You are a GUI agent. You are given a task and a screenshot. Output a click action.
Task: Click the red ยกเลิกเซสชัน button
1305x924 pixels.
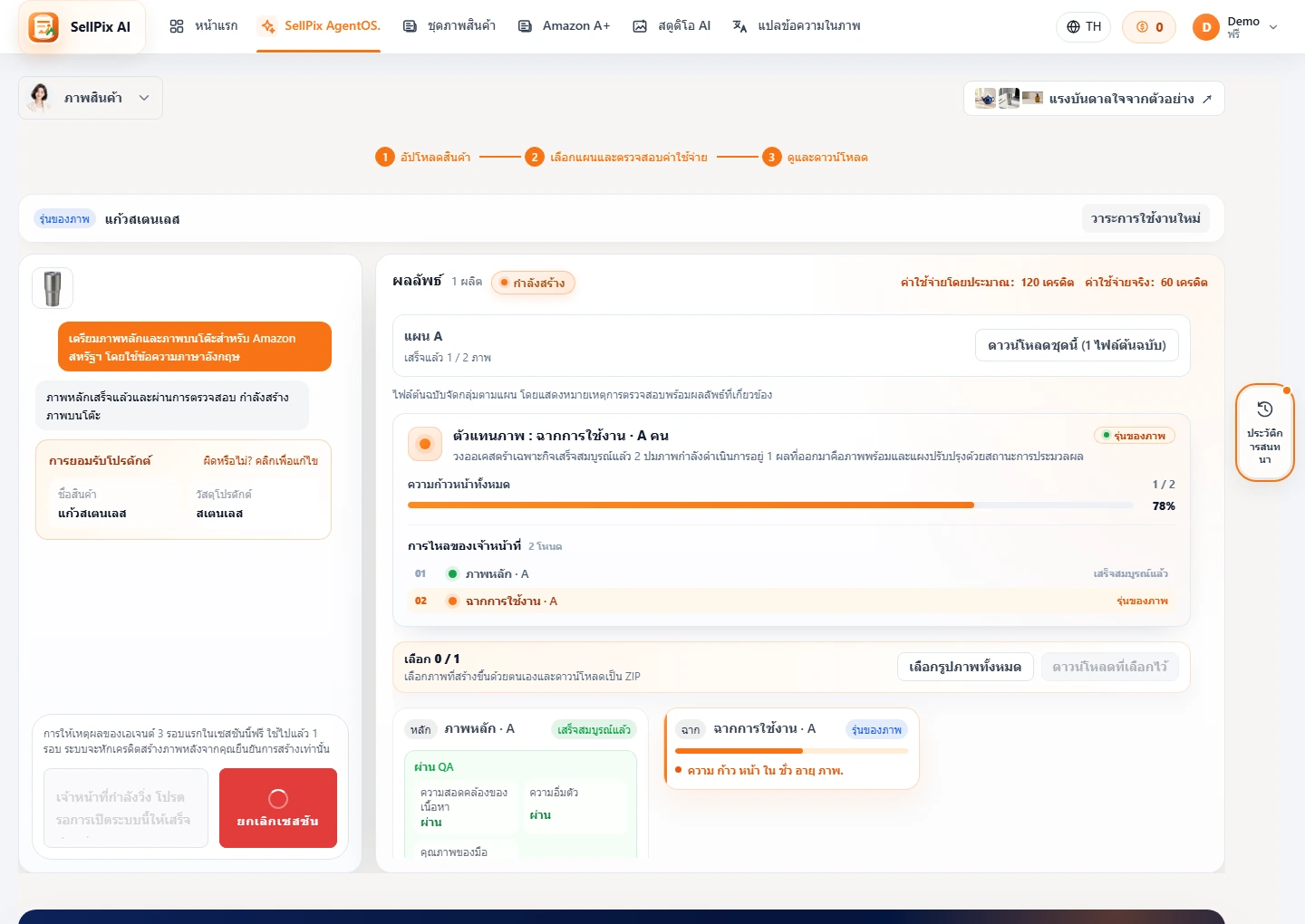click(278, 808)
